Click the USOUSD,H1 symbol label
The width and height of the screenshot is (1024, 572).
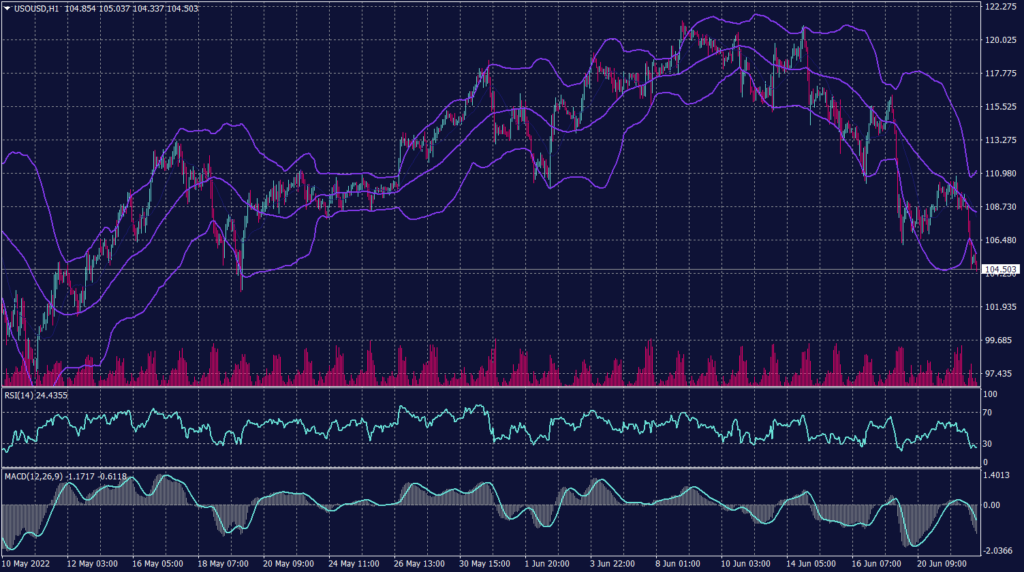[x=37, y=8]
